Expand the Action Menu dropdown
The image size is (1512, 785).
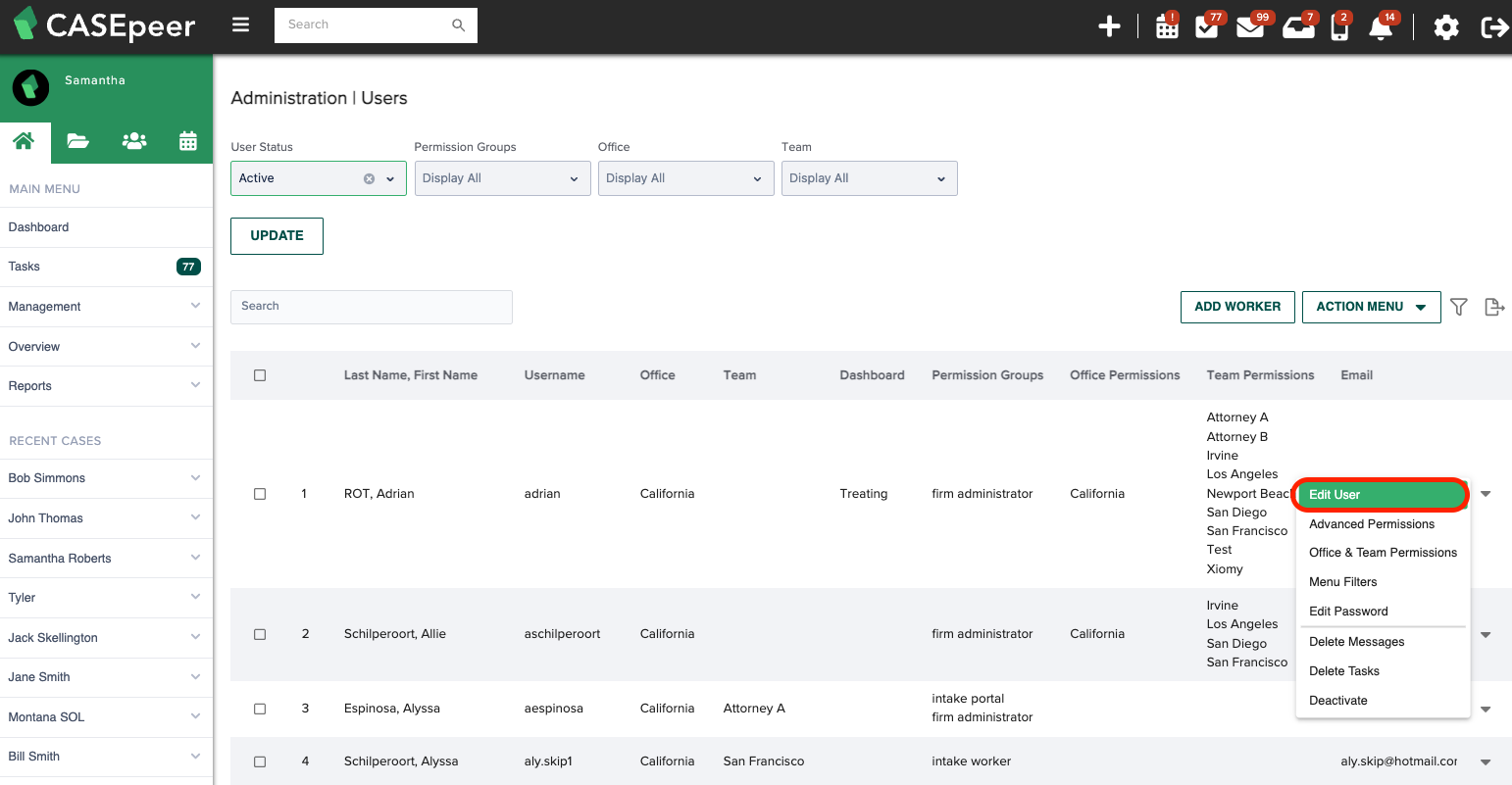click(1371, 307)
